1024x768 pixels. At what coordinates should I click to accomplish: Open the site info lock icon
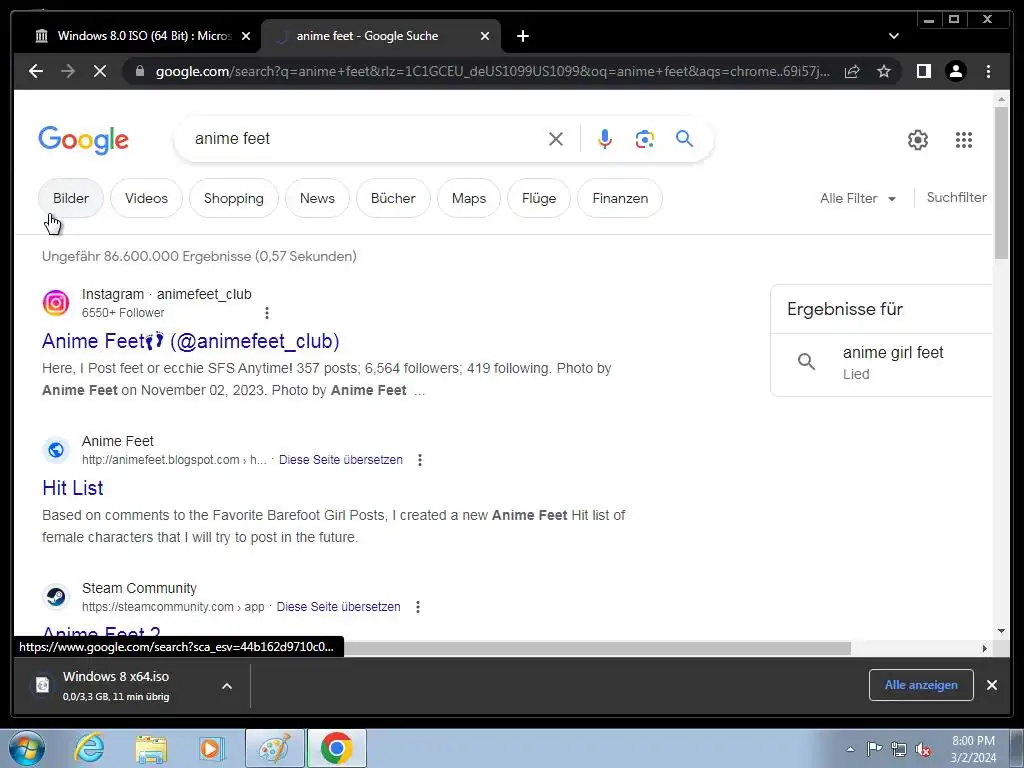[x=140, y=71]
